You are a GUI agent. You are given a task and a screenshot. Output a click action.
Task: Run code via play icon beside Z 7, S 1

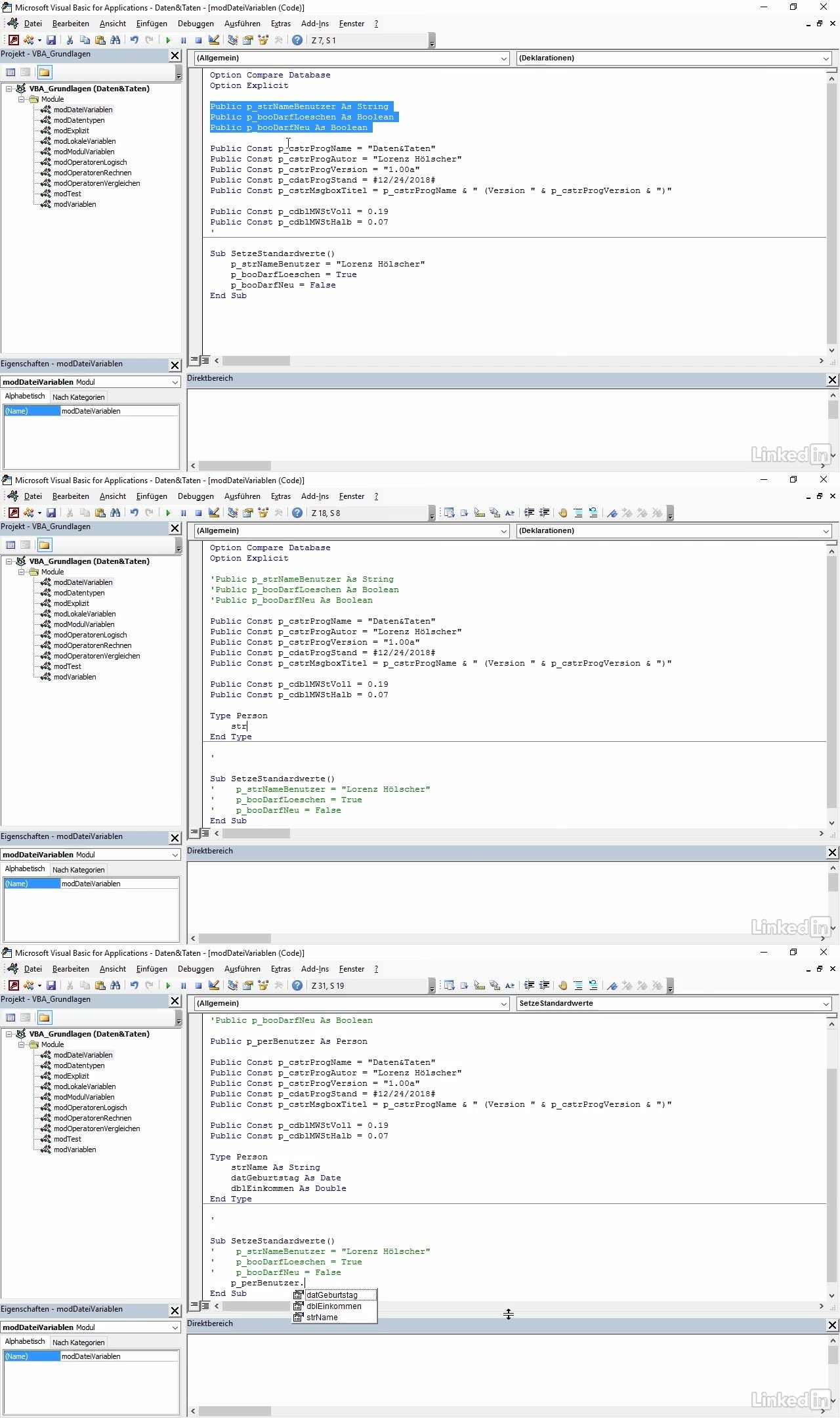coord(168,40)
